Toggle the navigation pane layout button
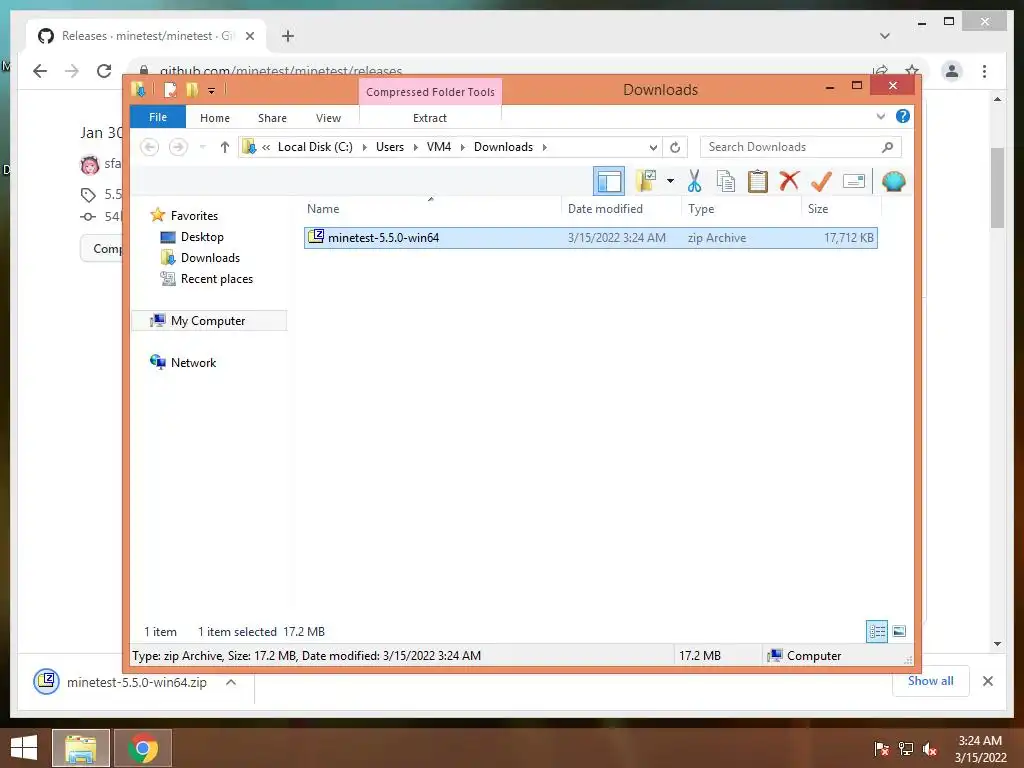Image resolution: width=1024 pixels, height=768 pixels. pyautogui.click(x=609, y=181)
